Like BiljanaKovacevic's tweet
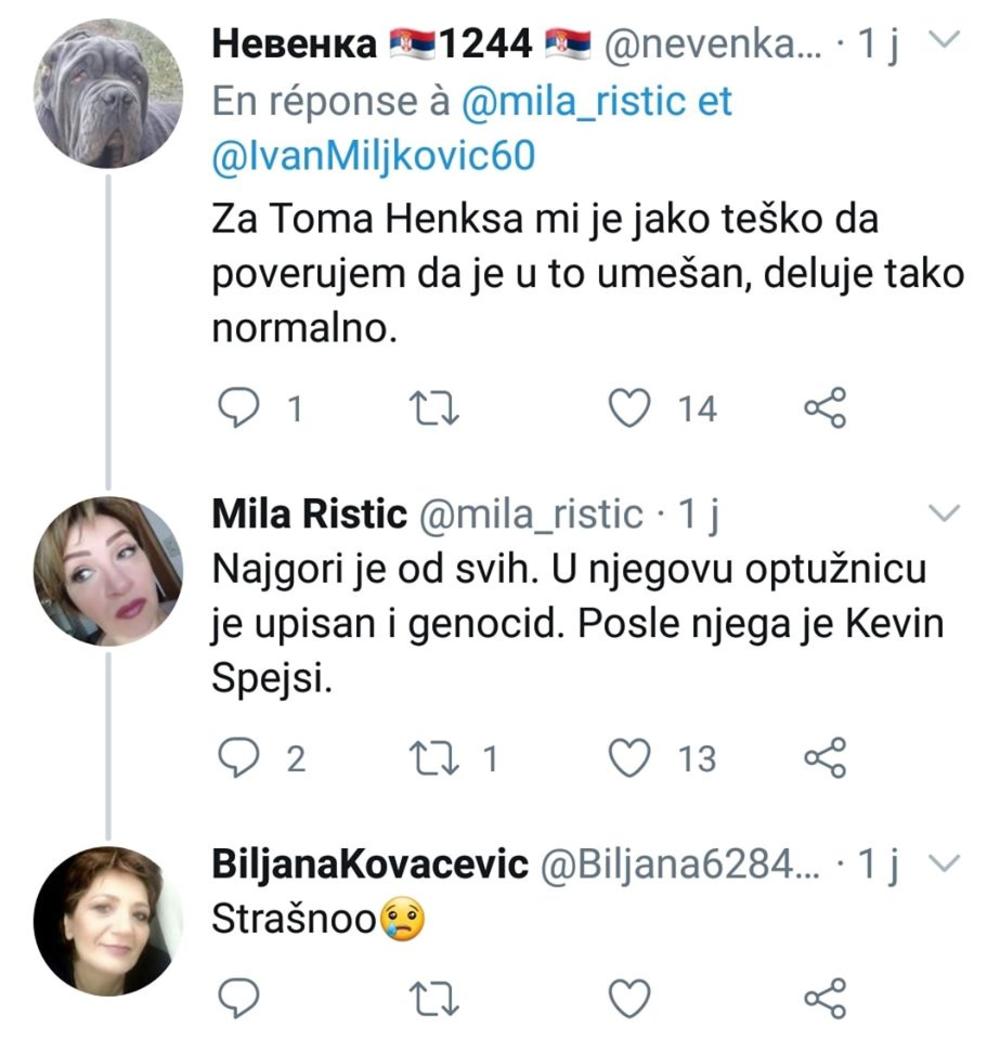 point(630,997)
